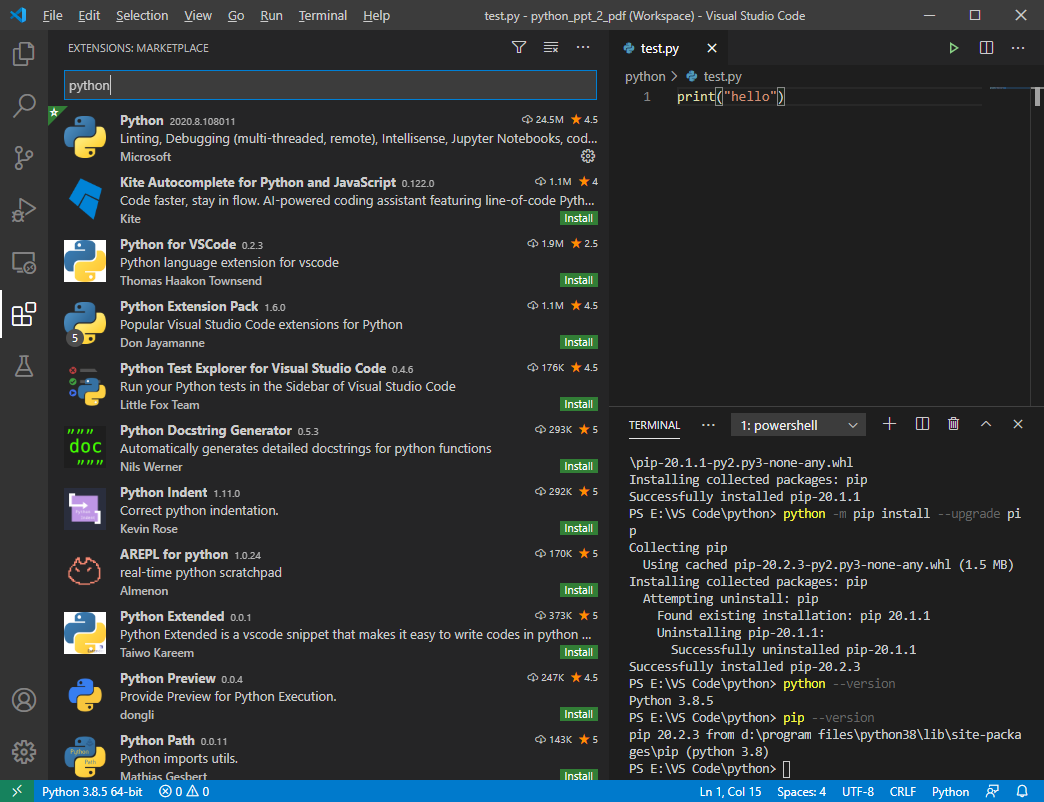Change UTF-8 file encoding
Image resolution: width=1044 pixels, height=802 pixels.
858,791
